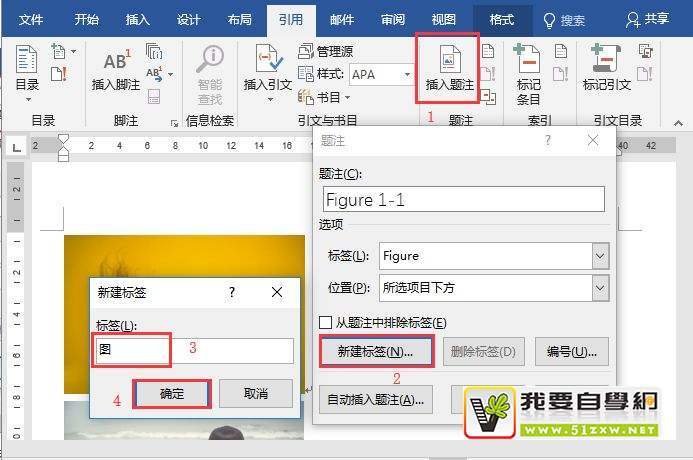Toggle the 从题注中排除标签 checkbox

point(325,322)
